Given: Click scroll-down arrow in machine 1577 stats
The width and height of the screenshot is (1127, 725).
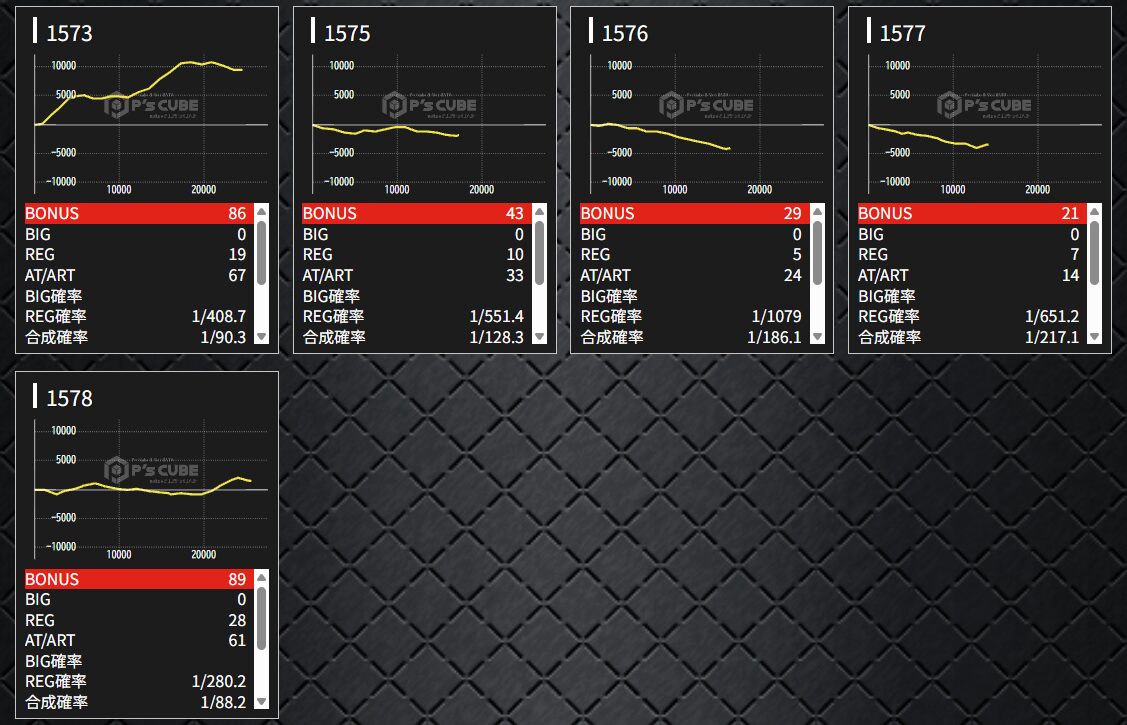Looking at the screenshot, I should [x=1095, y=338].
